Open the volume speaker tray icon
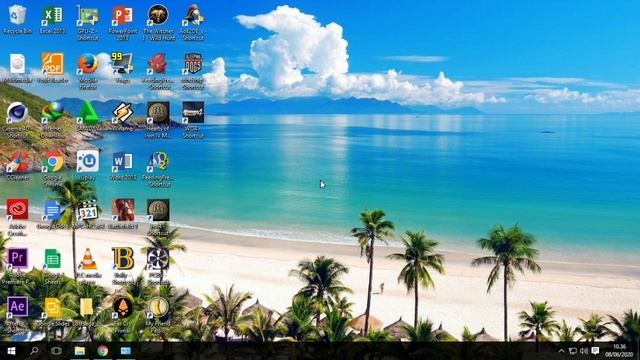The height and width of the screenshot is (360, 640). tap(584, 351)
